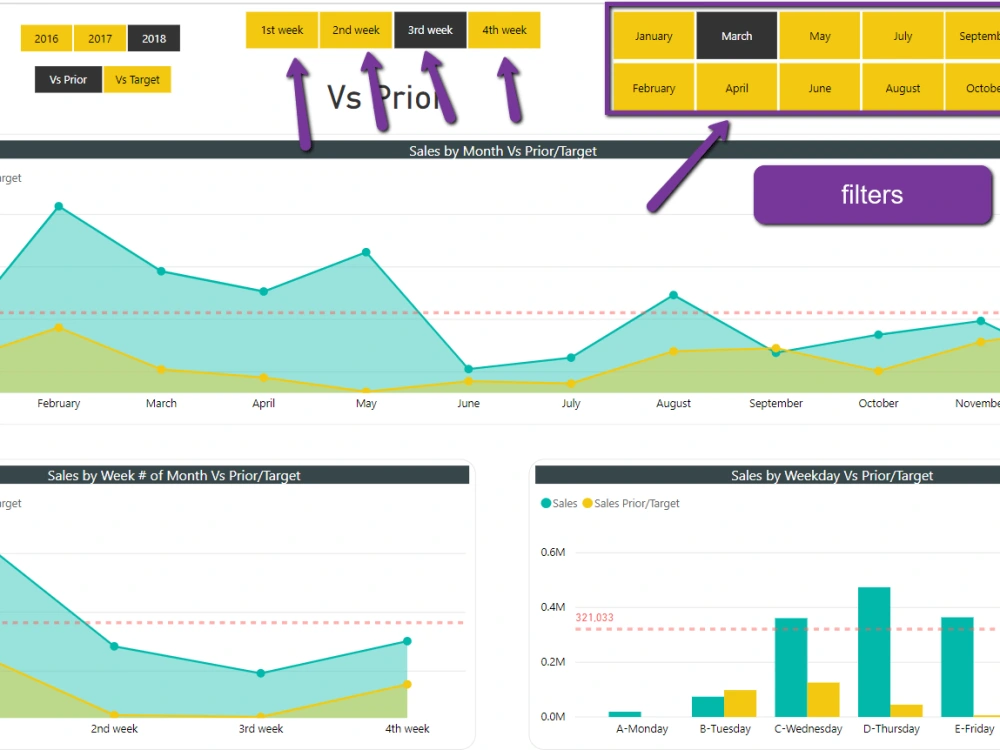Select the 2nd week filter

tap(355, 30)
